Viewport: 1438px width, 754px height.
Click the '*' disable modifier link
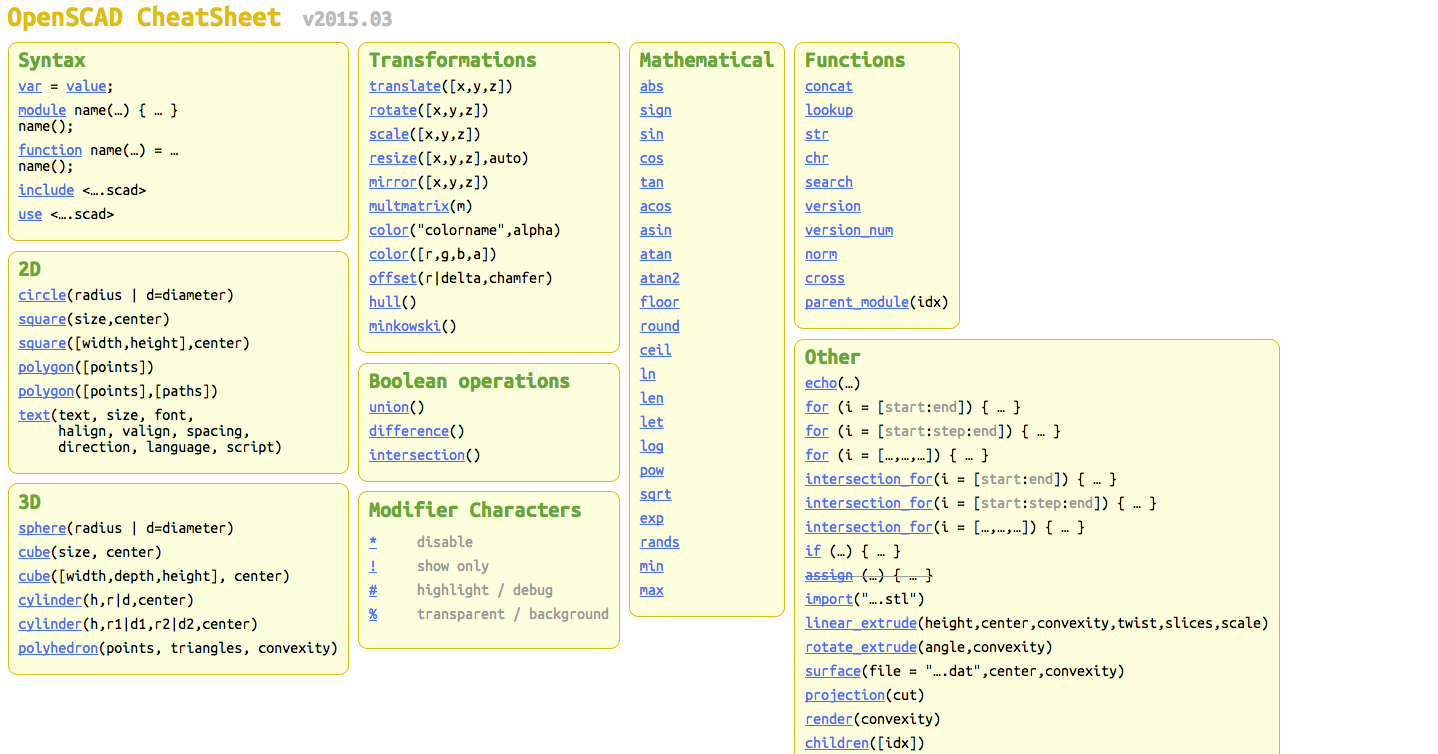coord(373,542)
